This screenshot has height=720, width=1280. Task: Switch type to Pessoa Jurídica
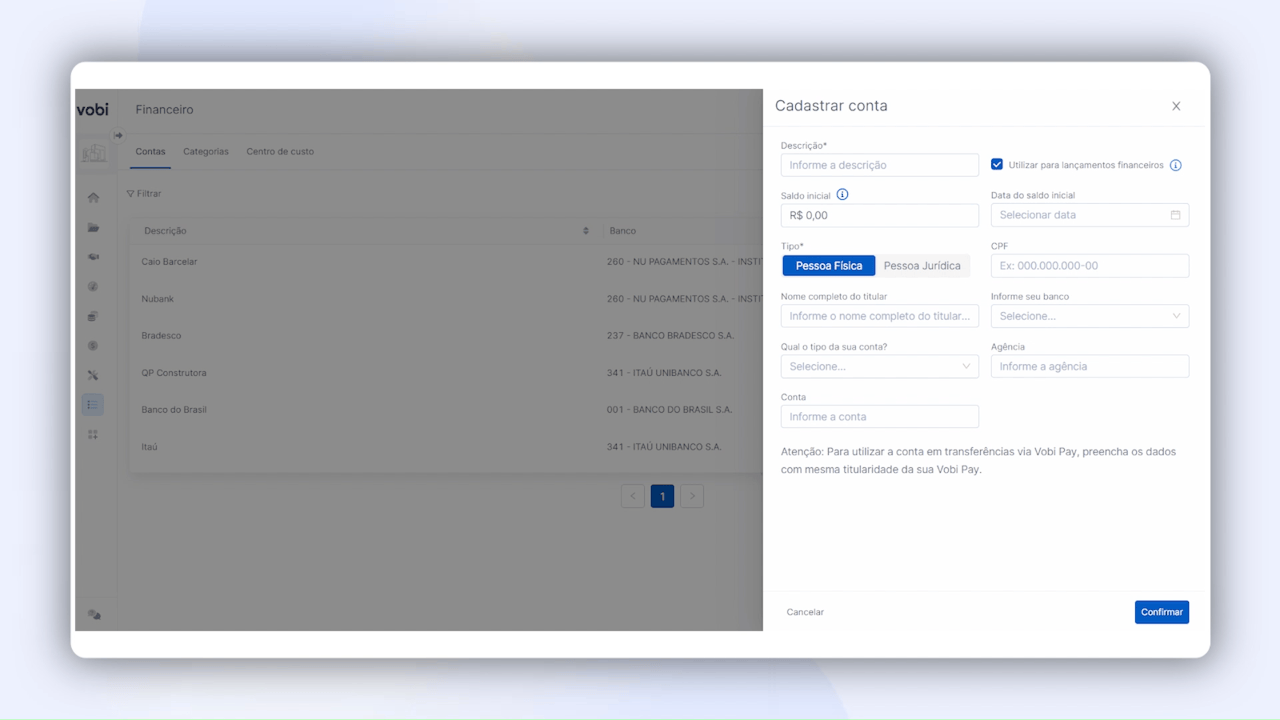[x=922, y=266]
